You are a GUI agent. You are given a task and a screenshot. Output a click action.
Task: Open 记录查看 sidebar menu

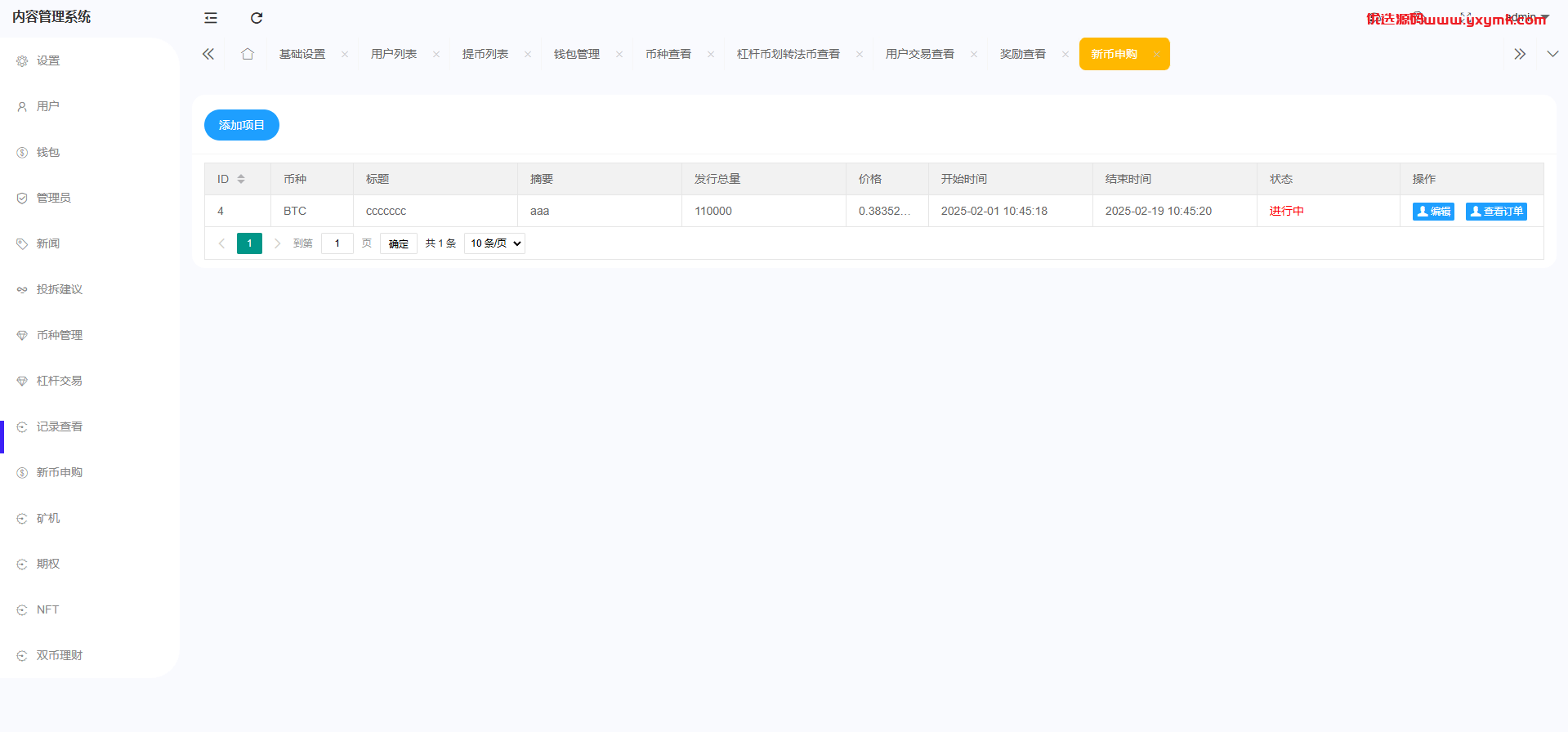coord(59,426)
